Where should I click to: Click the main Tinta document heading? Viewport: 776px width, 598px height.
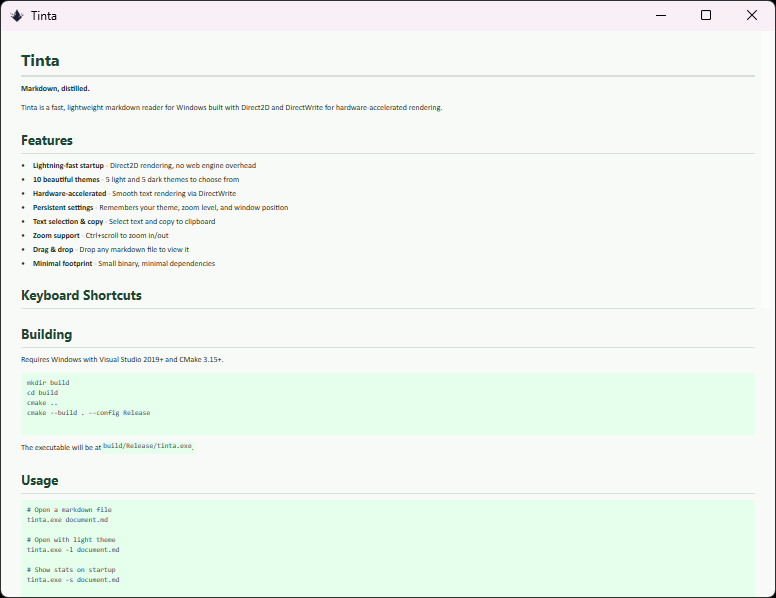tap(40, 61)
